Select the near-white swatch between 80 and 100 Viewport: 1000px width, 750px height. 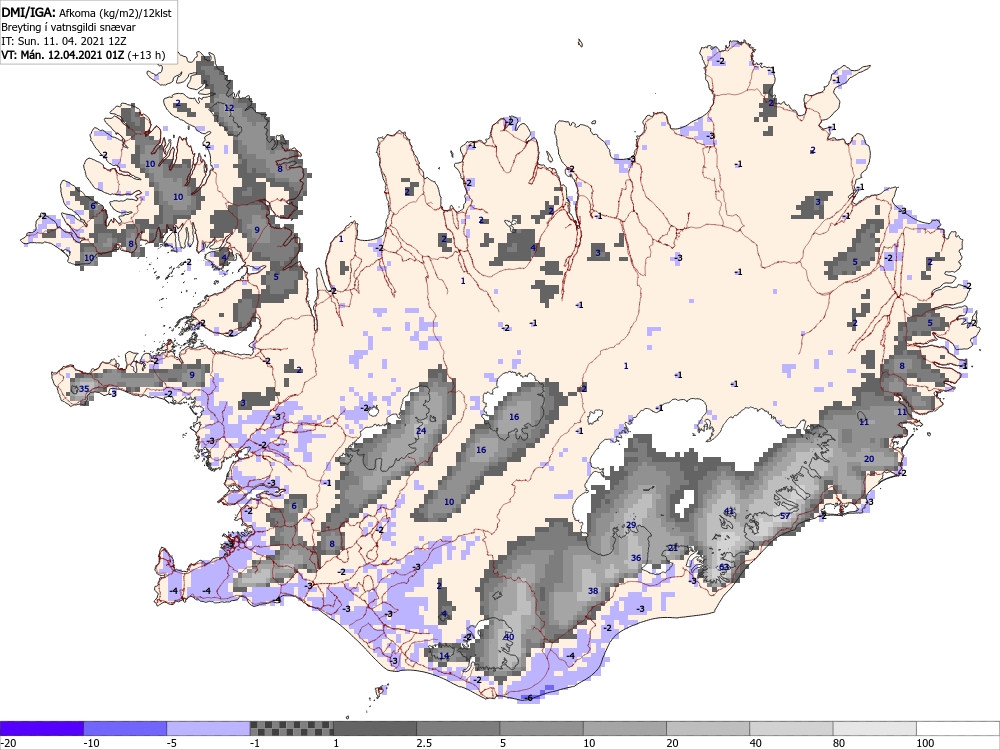point(874,728)
